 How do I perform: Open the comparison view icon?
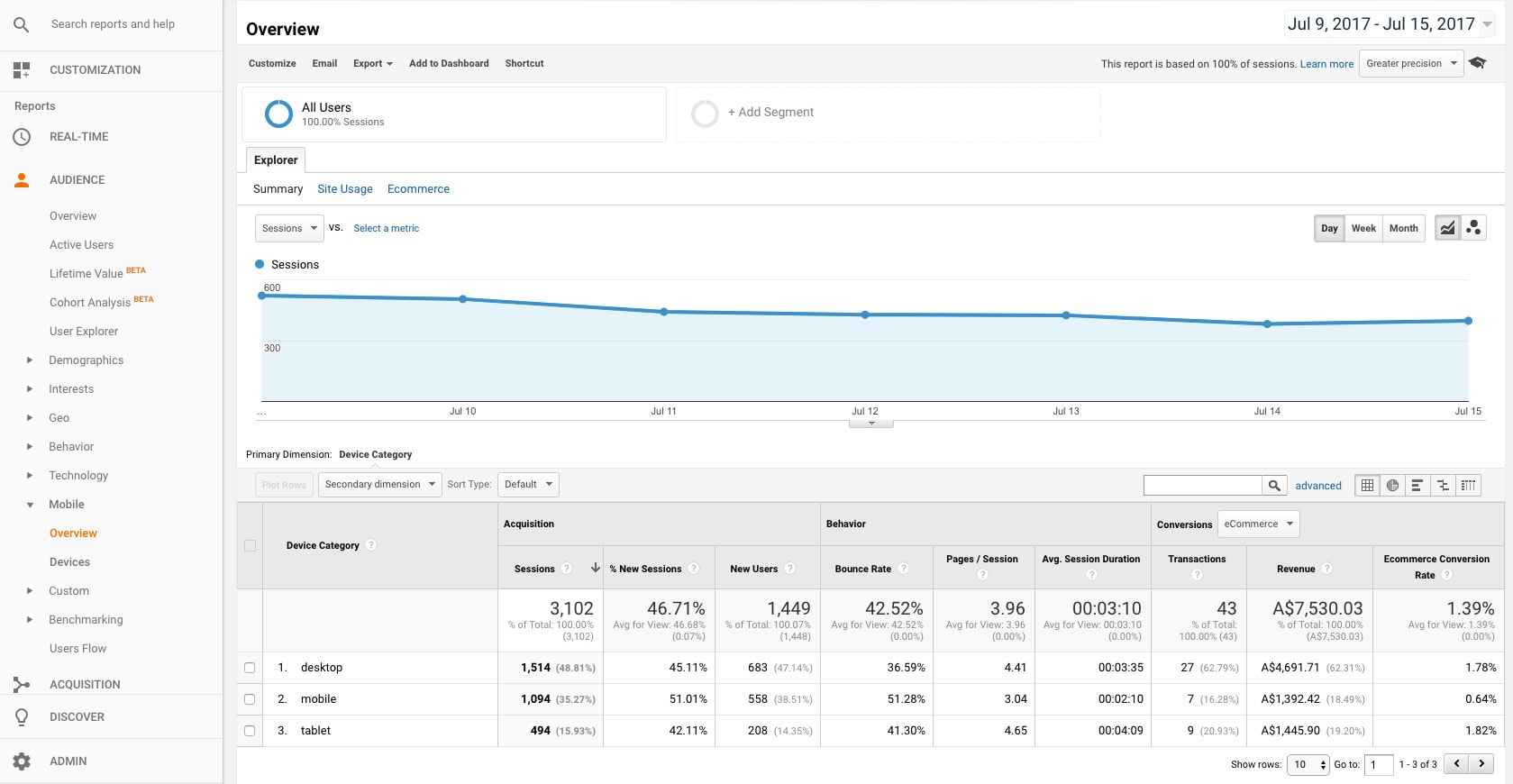pyautogui.click(x=1443, y=485)
